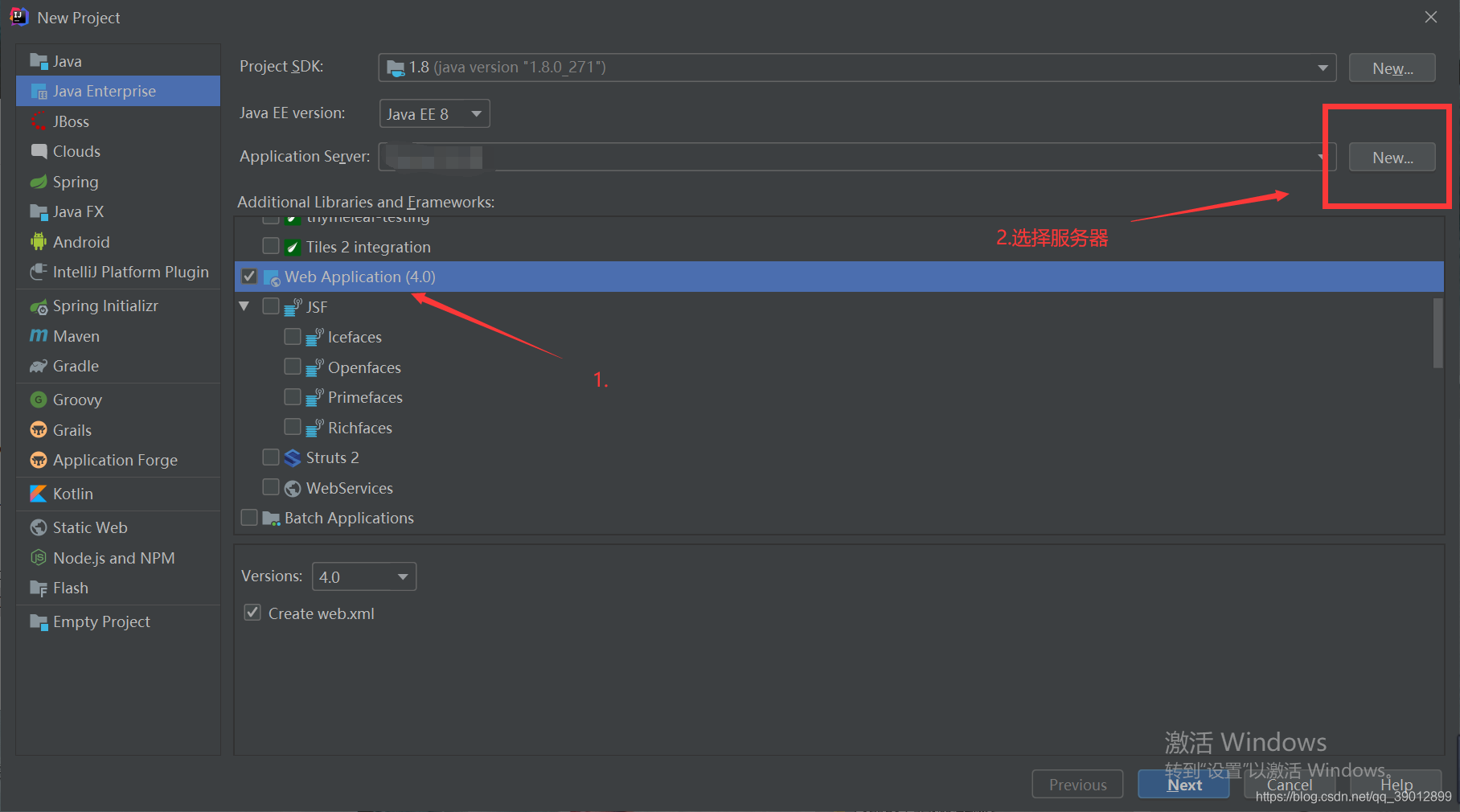Viewport: 1460px width, 812px height.
Task: Click the Java Enterprise icon in sidebar
Action: coord(39,91)
